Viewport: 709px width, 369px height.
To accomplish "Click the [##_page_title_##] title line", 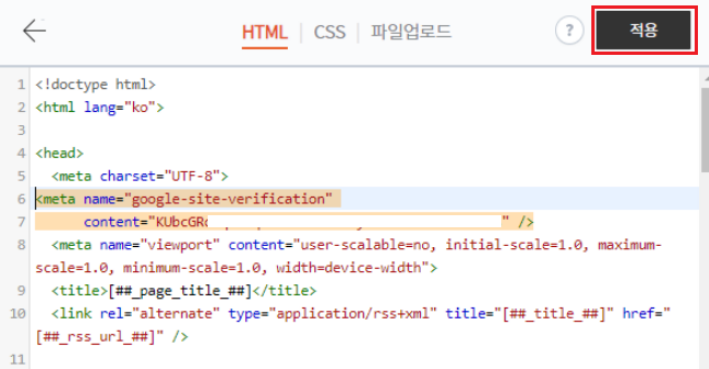I will pyautogui.click(x=184, y=291).
